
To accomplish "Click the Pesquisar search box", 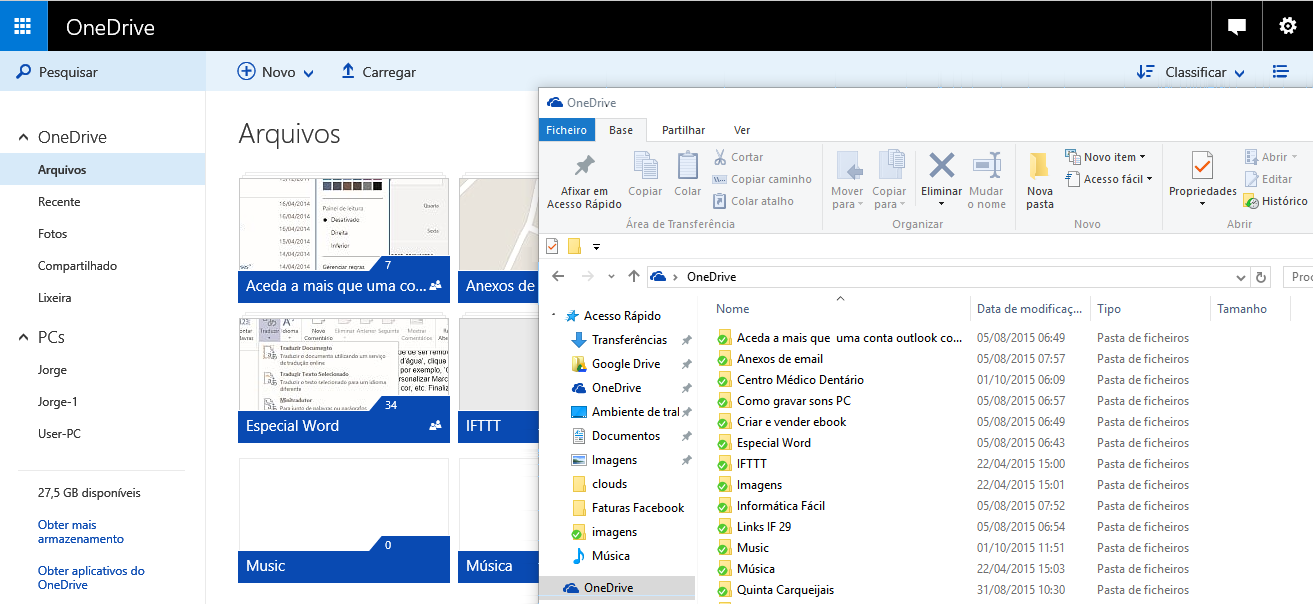I will [x=102, y=72].
